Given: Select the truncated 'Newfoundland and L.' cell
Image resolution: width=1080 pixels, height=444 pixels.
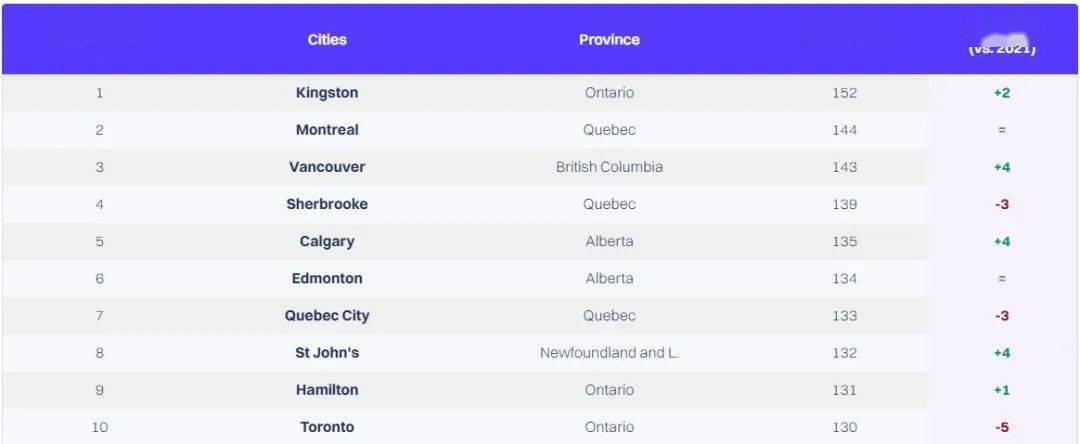Looking at the screenshot, I should tap(609, 353).
